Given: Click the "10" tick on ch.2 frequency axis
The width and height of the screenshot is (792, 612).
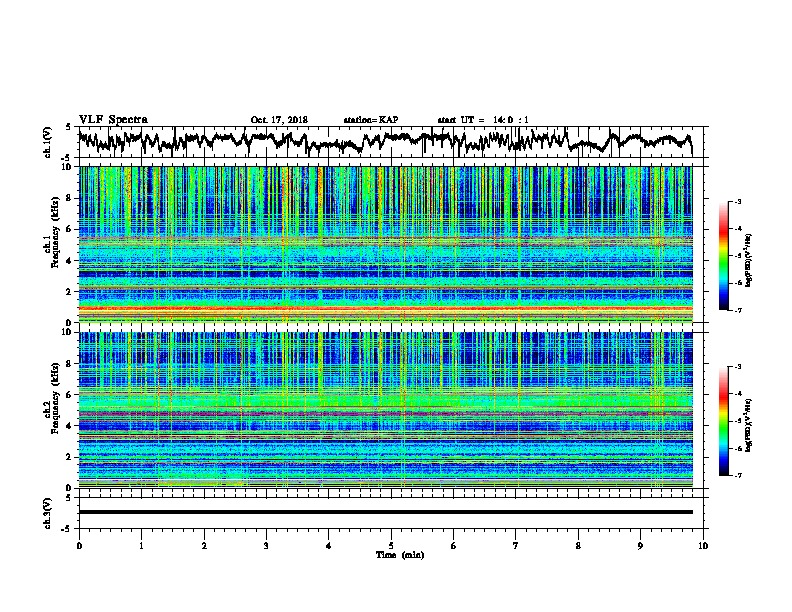Looking at the screenshot, I should [67, 332].
